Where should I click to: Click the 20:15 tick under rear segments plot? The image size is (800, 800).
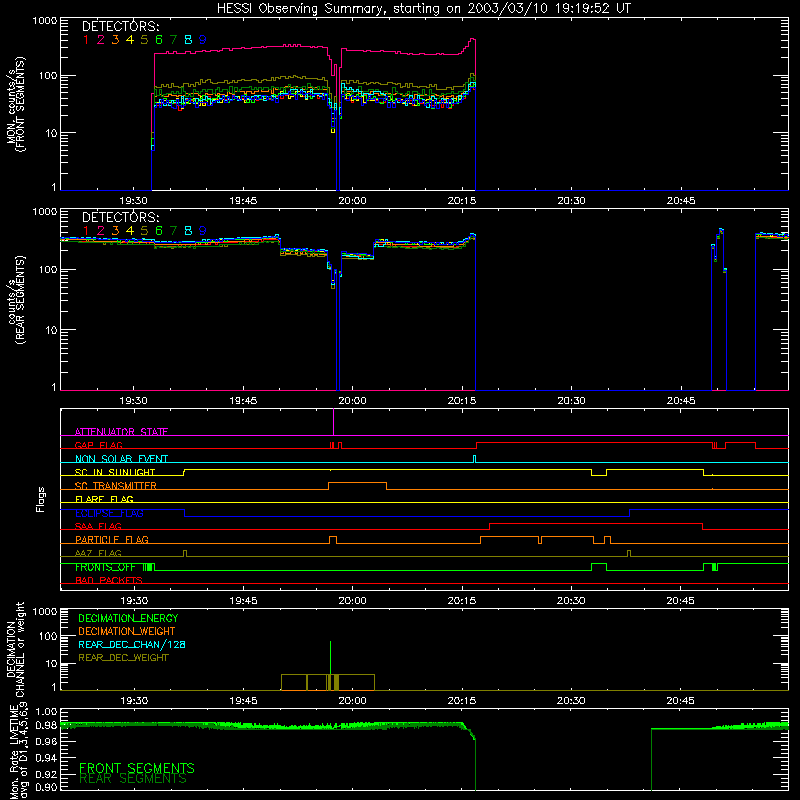(462, 401)
